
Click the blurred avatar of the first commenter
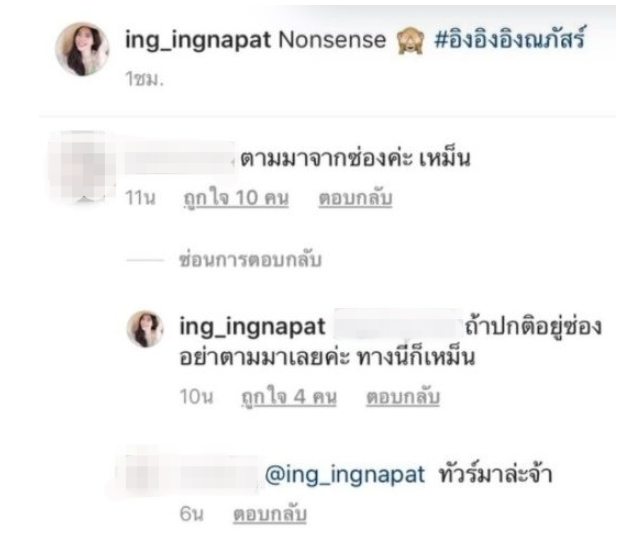81,167
